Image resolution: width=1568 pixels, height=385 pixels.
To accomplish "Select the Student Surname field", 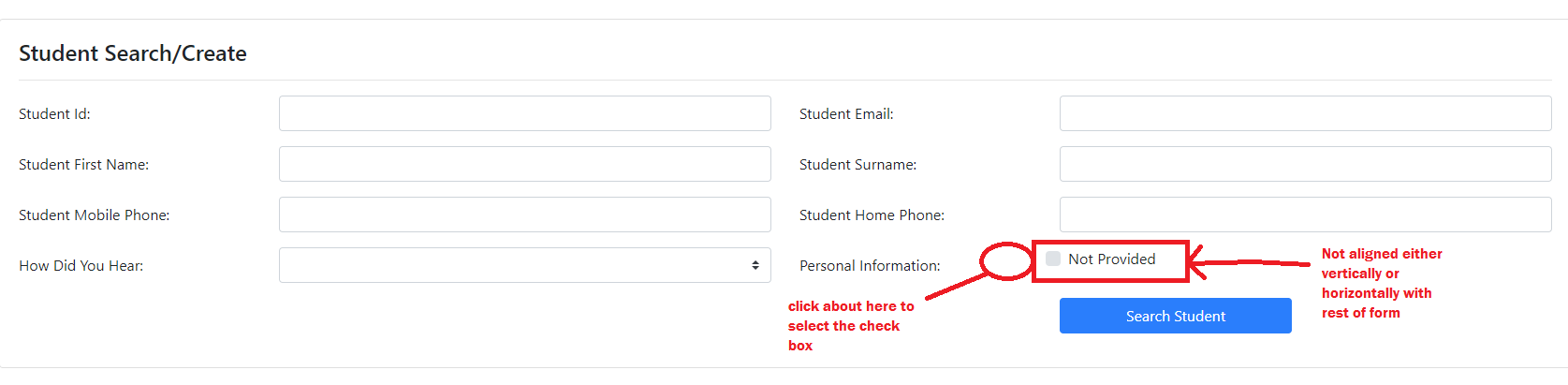I will click(1306, 164).
